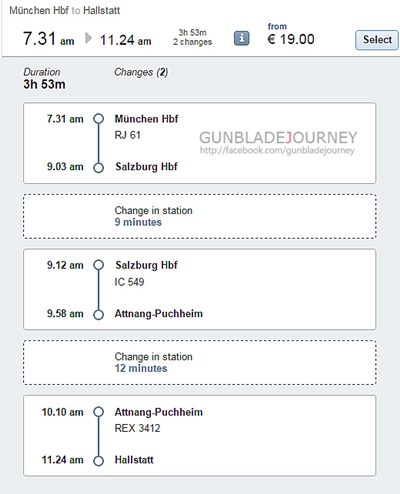Click the arrow between departure and arrival times
Viewport: 400px width, 494px height.
[88, 38]
